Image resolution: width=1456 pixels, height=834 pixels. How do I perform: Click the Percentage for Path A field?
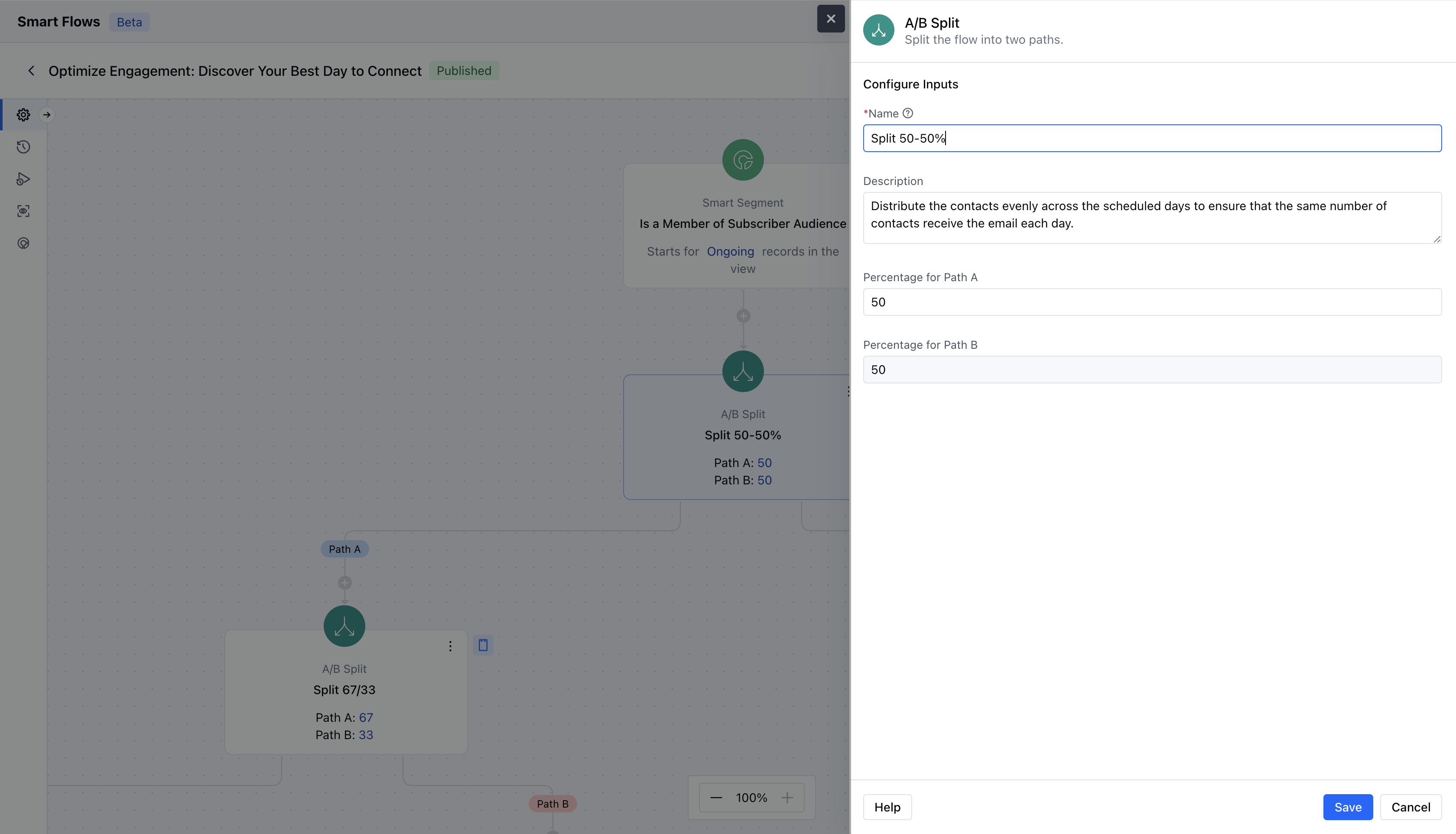[1151, 302]
